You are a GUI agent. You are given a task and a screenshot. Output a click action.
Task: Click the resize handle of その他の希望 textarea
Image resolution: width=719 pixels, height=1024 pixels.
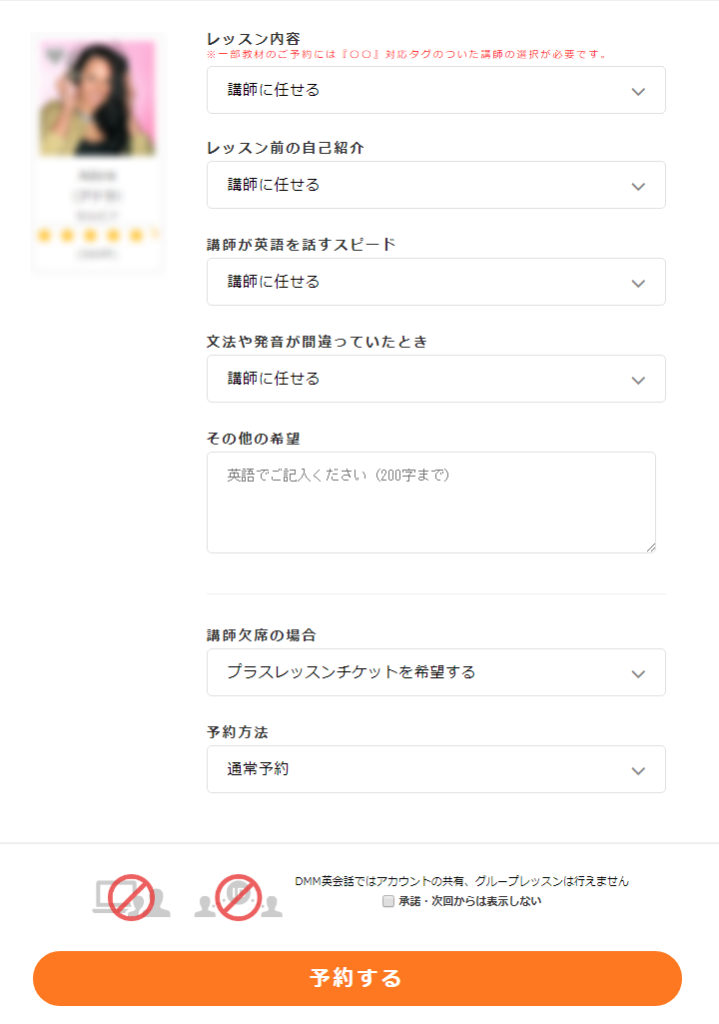point(651,547)
